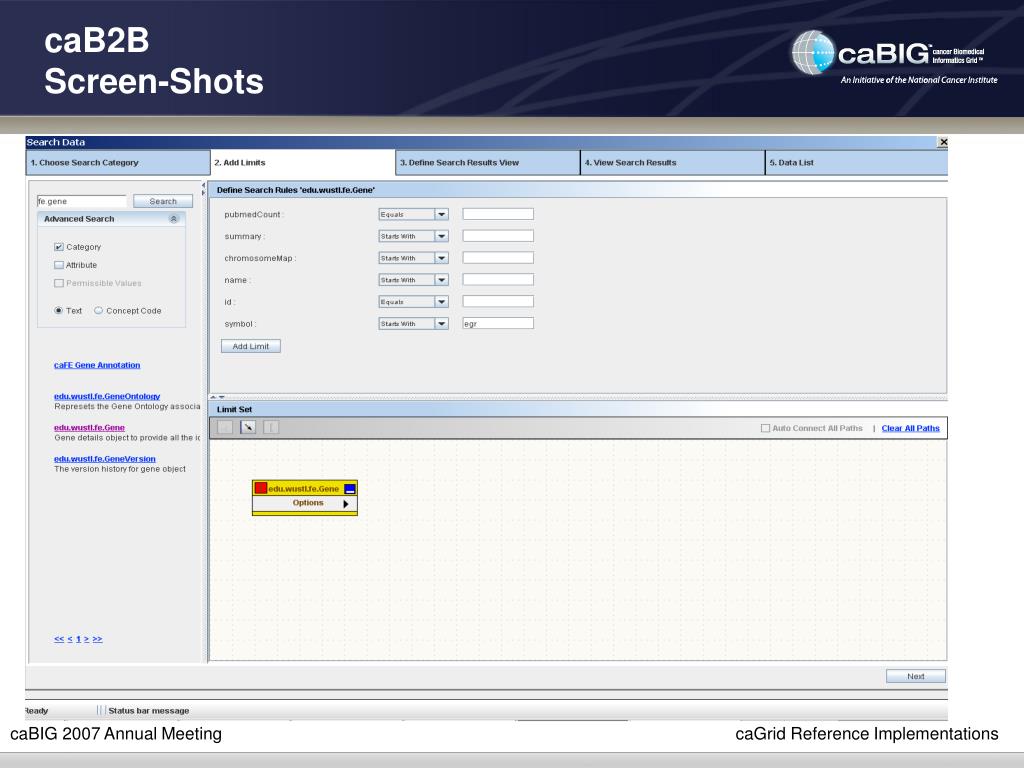Open the View Search Results tab

click(673, 163)
